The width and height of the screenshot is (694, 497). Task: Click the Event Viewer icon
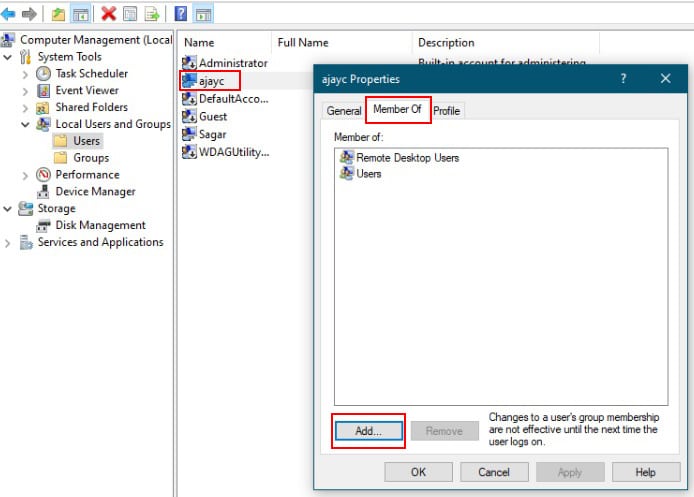(43, 90)
